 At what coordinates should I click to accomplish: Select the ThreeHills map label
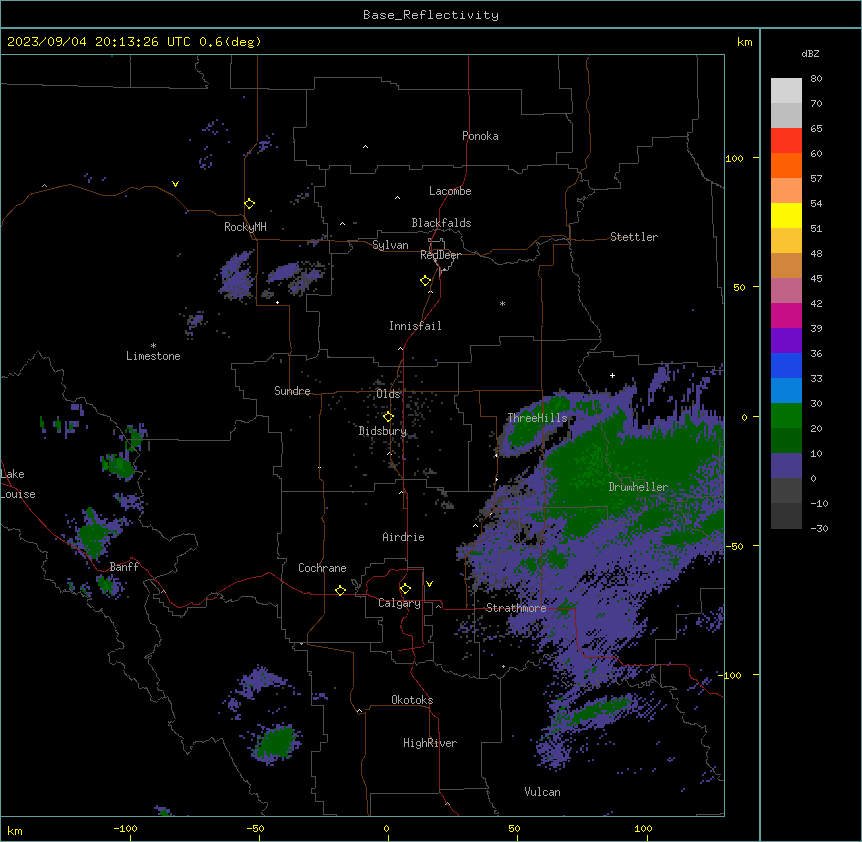pyautogui.click(x=537, y=418)
